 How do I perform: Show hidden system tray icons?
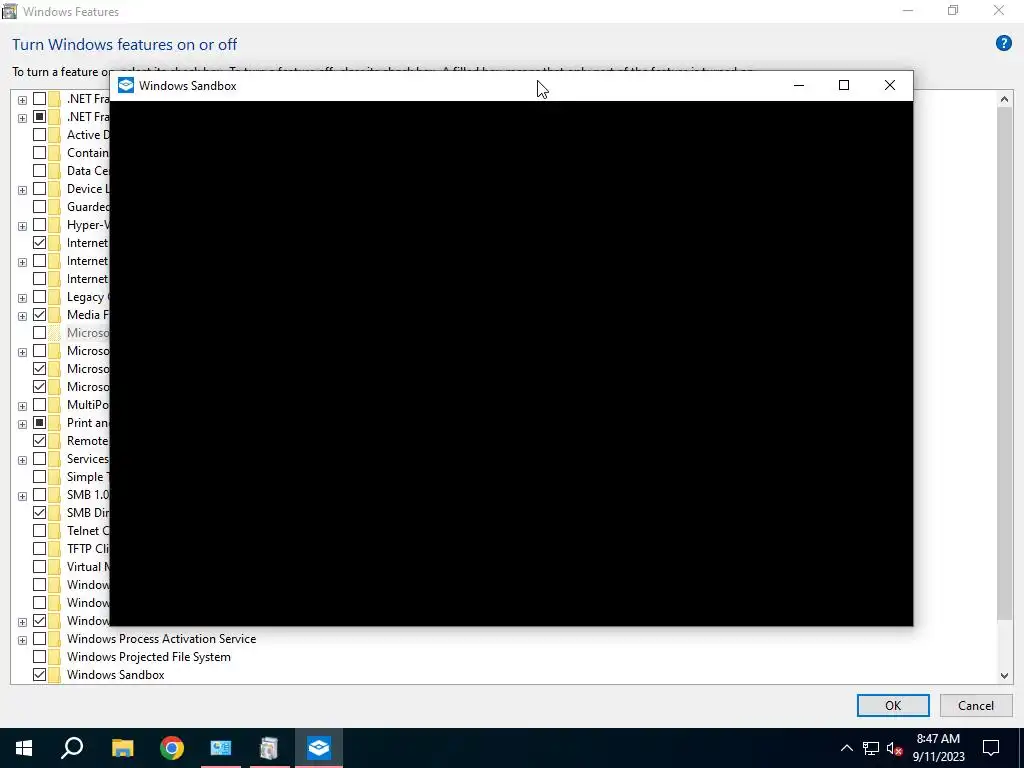[x=846, y=748]
